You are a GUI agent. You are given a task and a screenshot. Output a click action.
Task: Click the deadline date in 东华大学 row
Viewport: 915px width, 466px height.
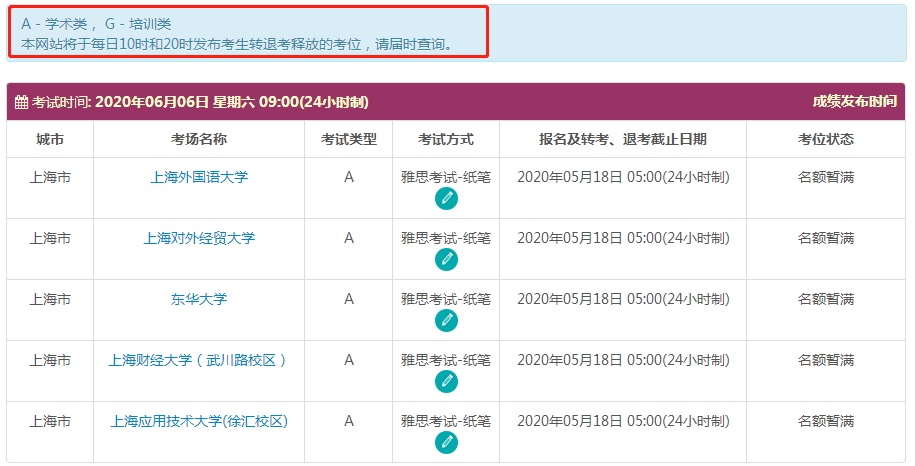coord(623,299)
